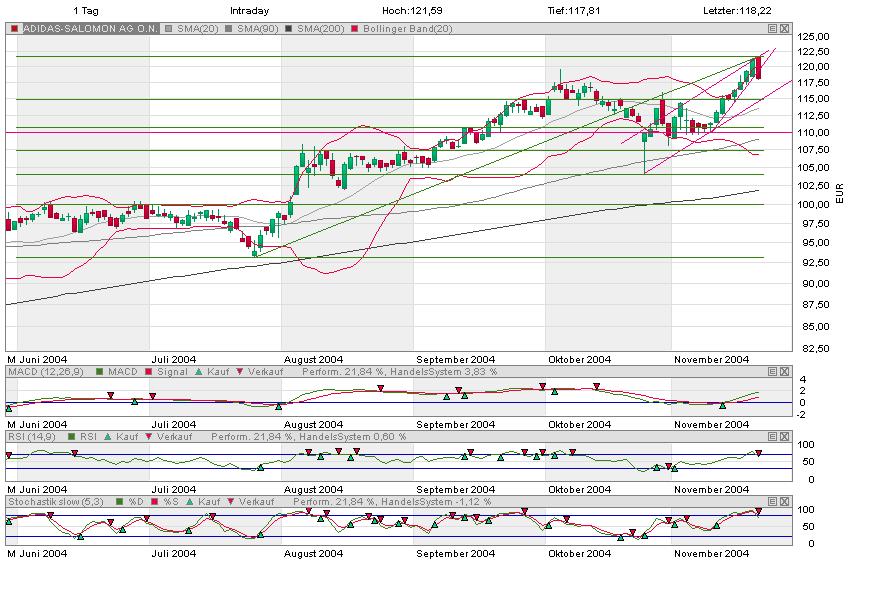Click August 2004 label under the main price chart
Image resolution: width=893 pixels, height=601 pixels.
(313, 359)
